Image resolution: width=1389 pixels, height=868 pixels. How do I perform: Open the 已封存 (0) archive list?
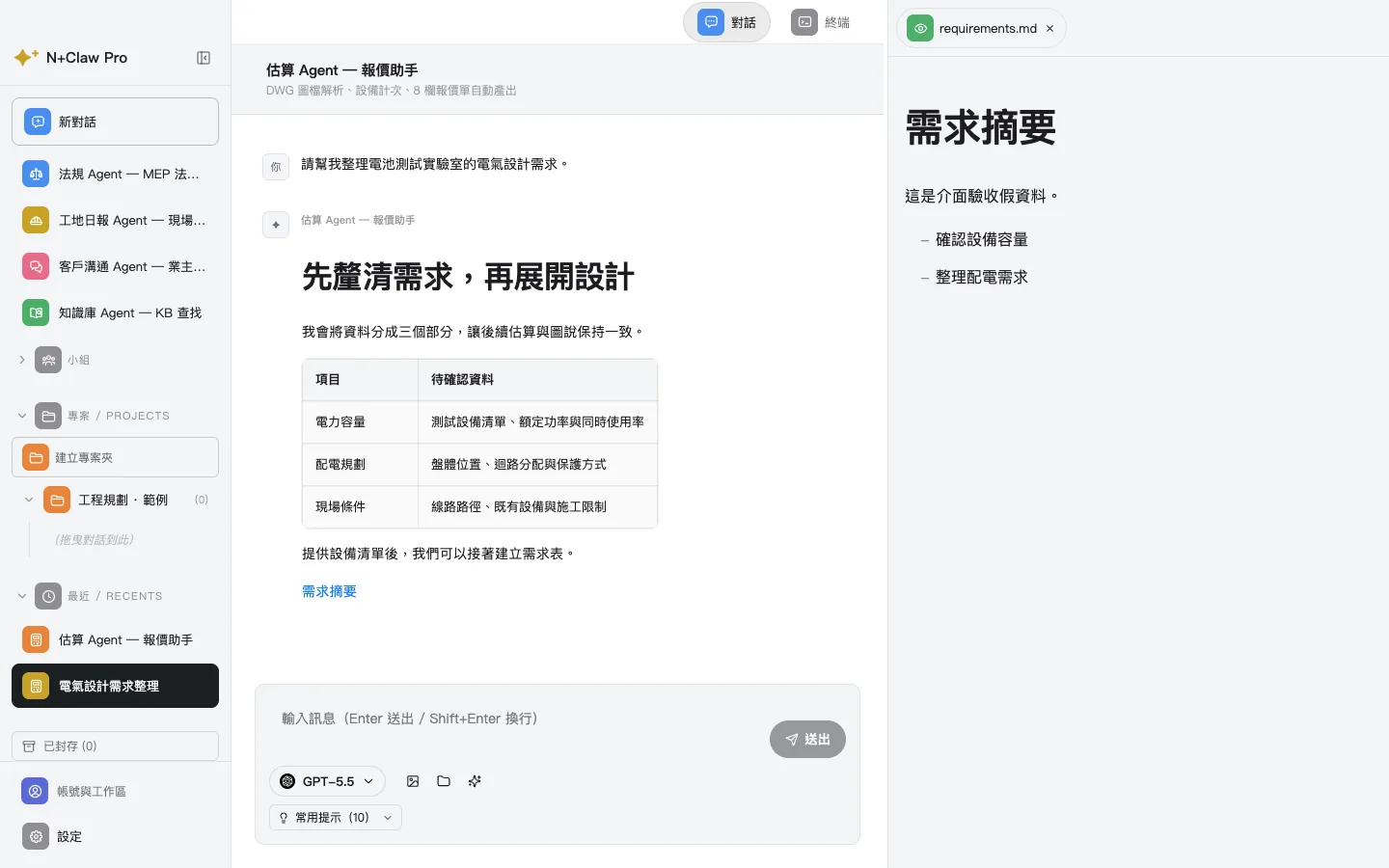(115, 746)
